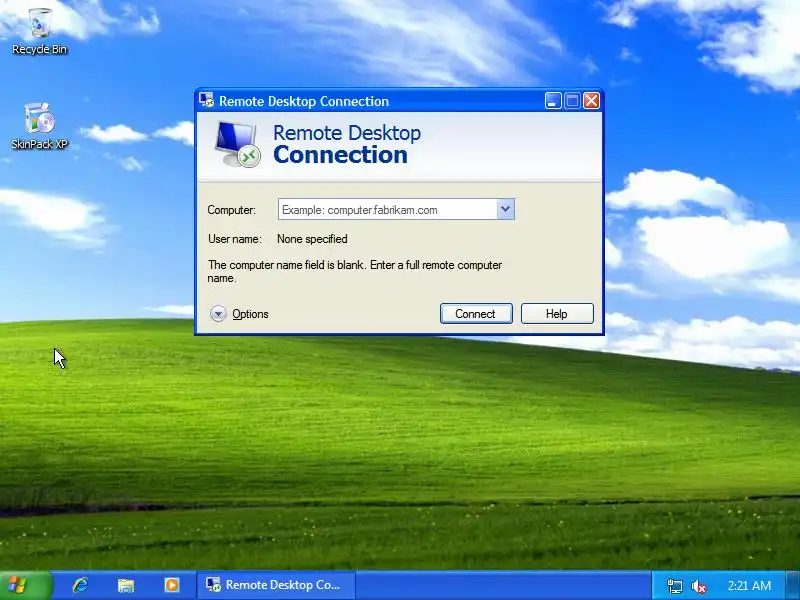
Task: Launch Internet Explorer from quick launch
Action: pyautogui.click(x=80, y=585)
